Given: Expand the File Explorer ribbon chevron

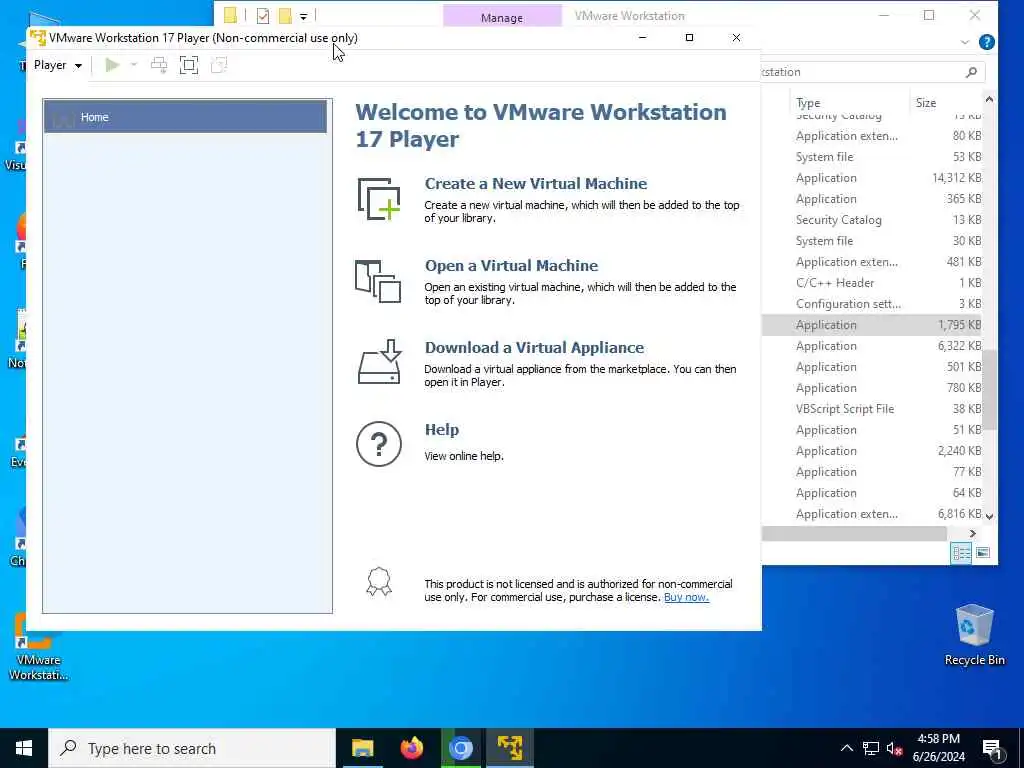Looking at the screenshot, I should pyautogui.click(x=965, y=42).
